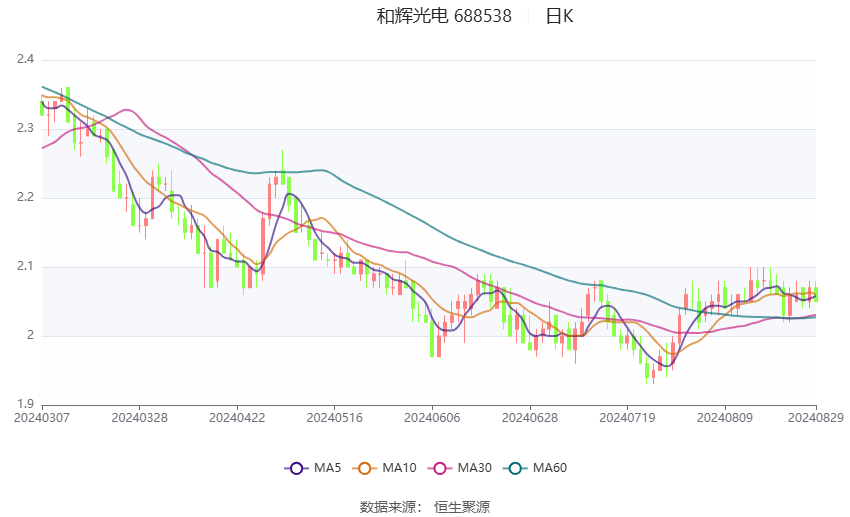Click the data source text 恒生聚源
This screenshot has width=850, height=517.
[462, 507]
